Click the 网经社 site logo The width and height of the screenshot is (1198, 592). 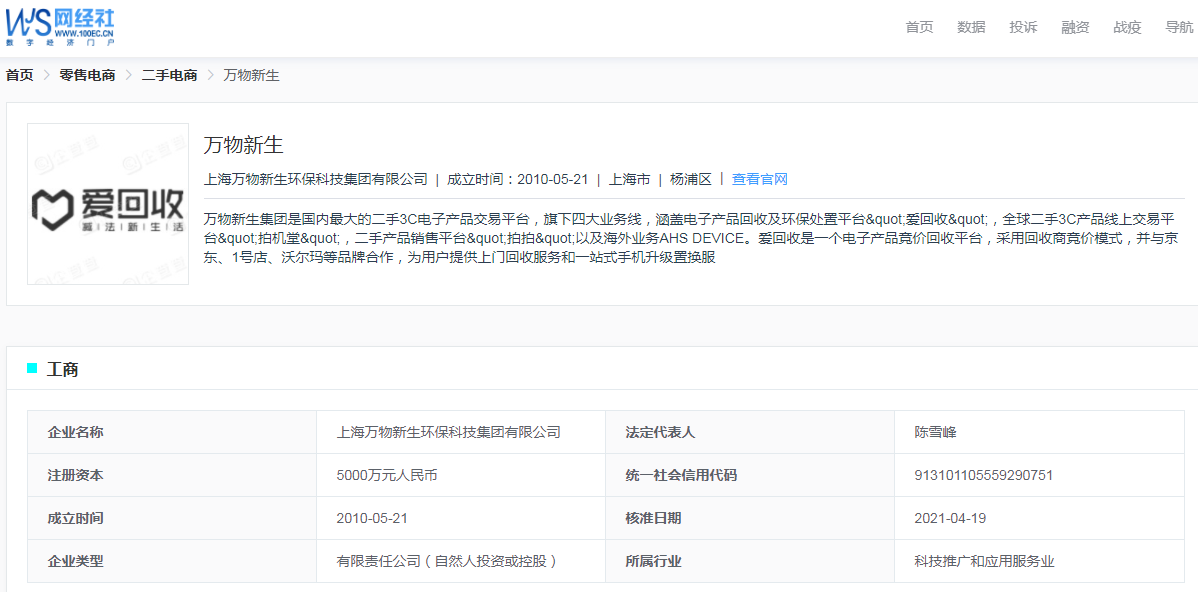(x=60, y=25)
